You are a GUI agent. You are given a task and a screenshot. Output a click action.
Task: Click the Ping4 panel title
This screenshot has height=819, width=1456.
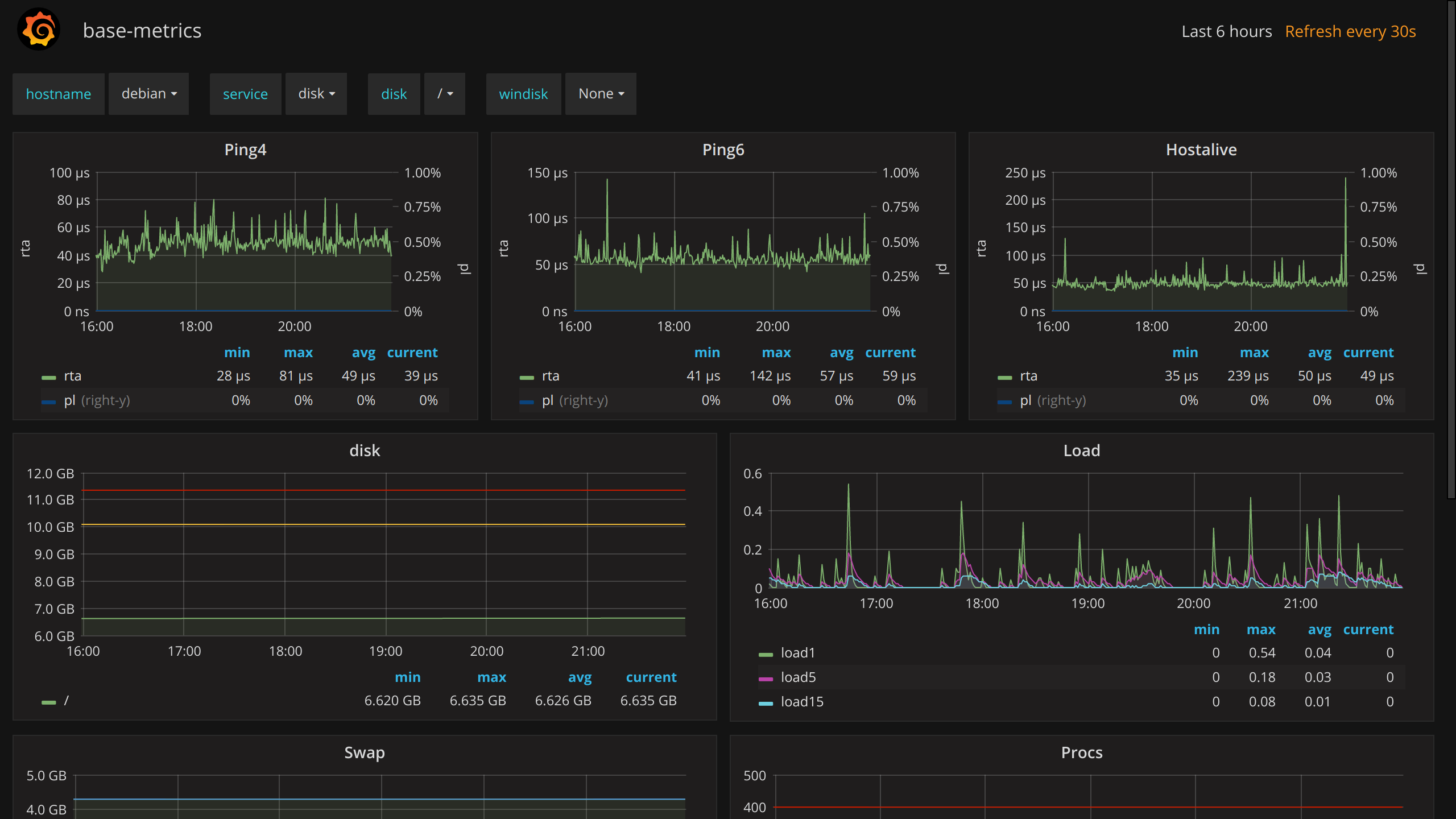245,150
